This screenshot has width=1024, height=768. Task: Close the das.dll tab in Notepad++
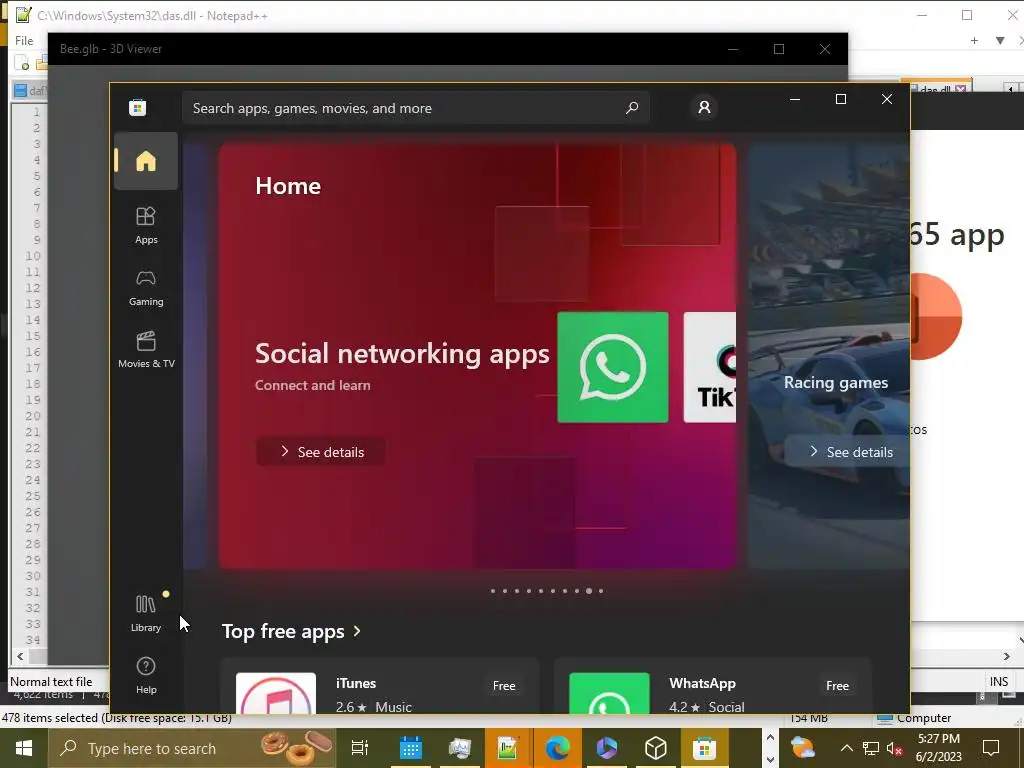tap(960, 89)
